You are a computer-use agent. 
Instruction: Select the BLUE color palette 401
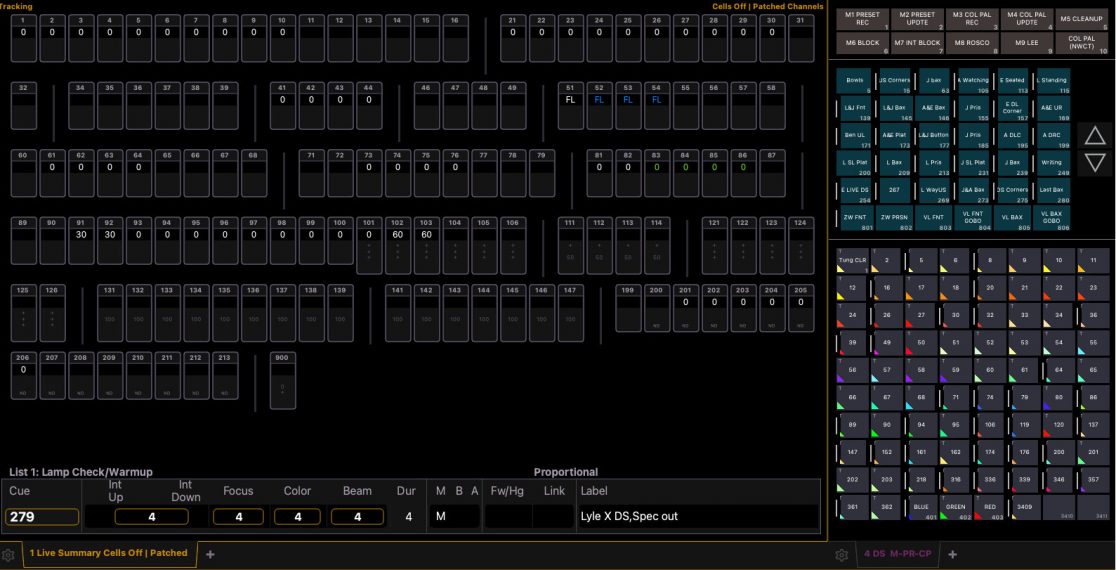click(921, 508)
